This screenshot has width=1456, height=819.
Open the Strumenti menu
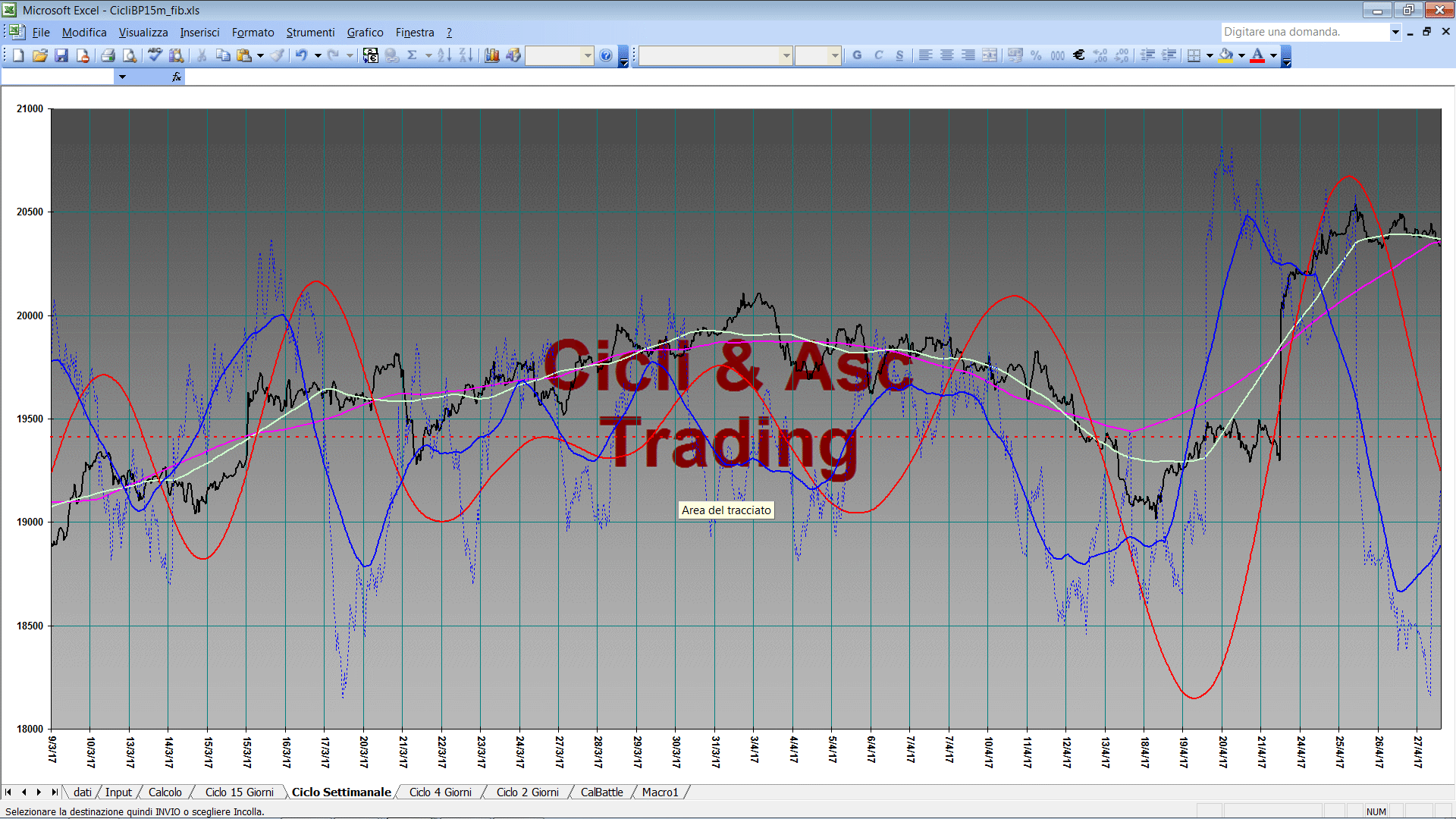pos(310,32)
